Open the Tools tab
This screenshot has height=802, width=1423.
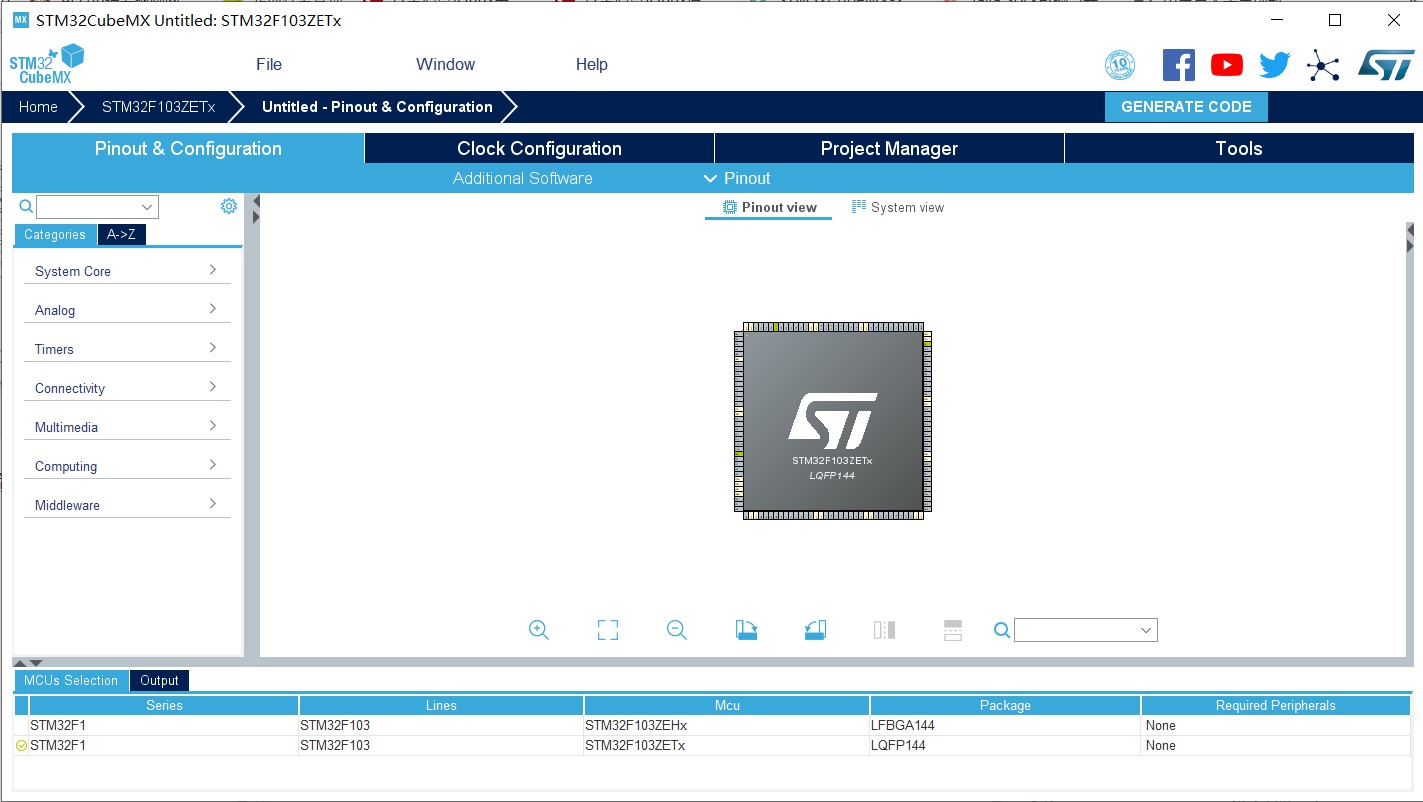point(1239,149)
